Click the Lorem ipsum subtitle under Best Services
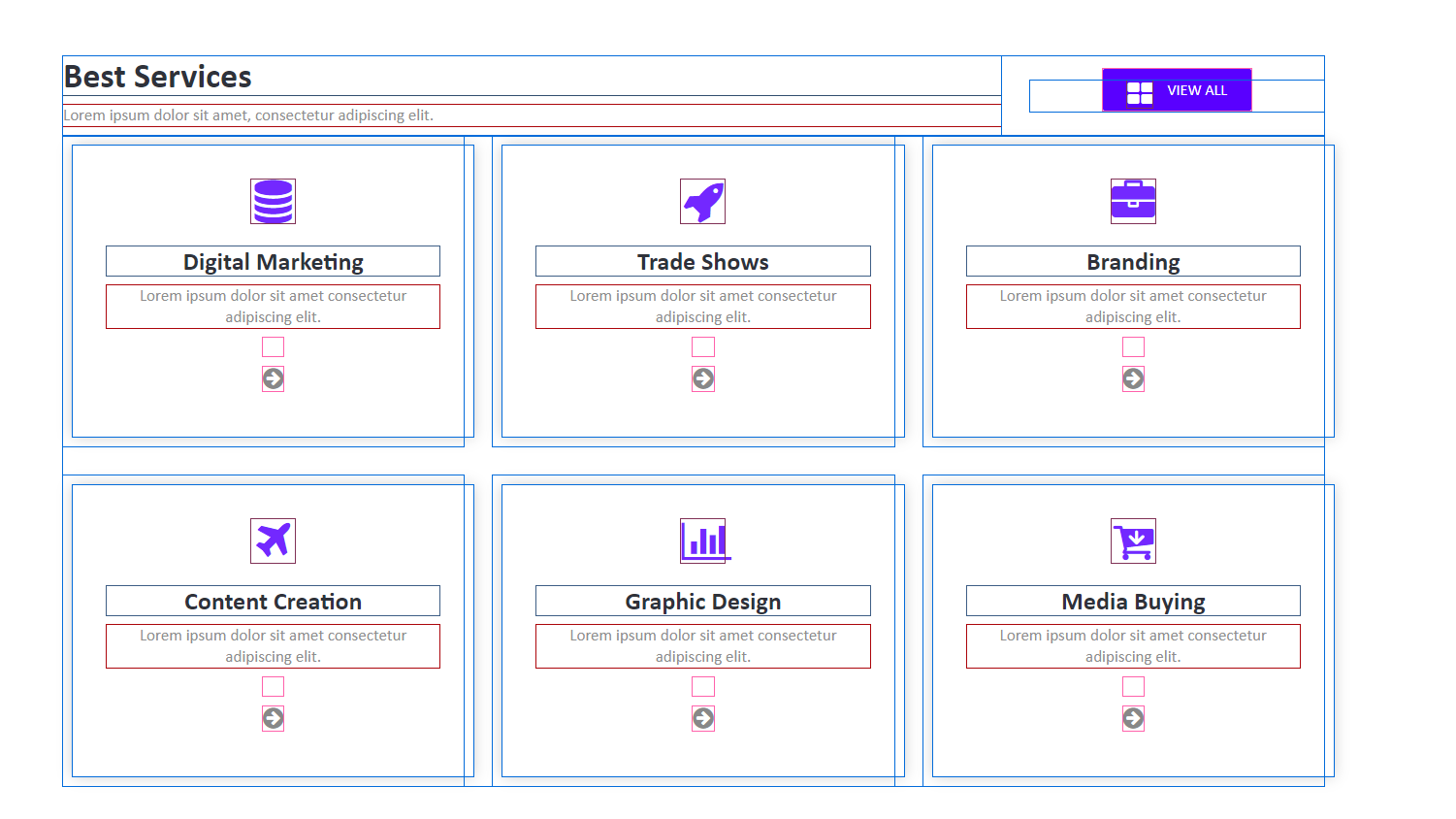This screenshot has width=1456, height=819. coord(247,115)
